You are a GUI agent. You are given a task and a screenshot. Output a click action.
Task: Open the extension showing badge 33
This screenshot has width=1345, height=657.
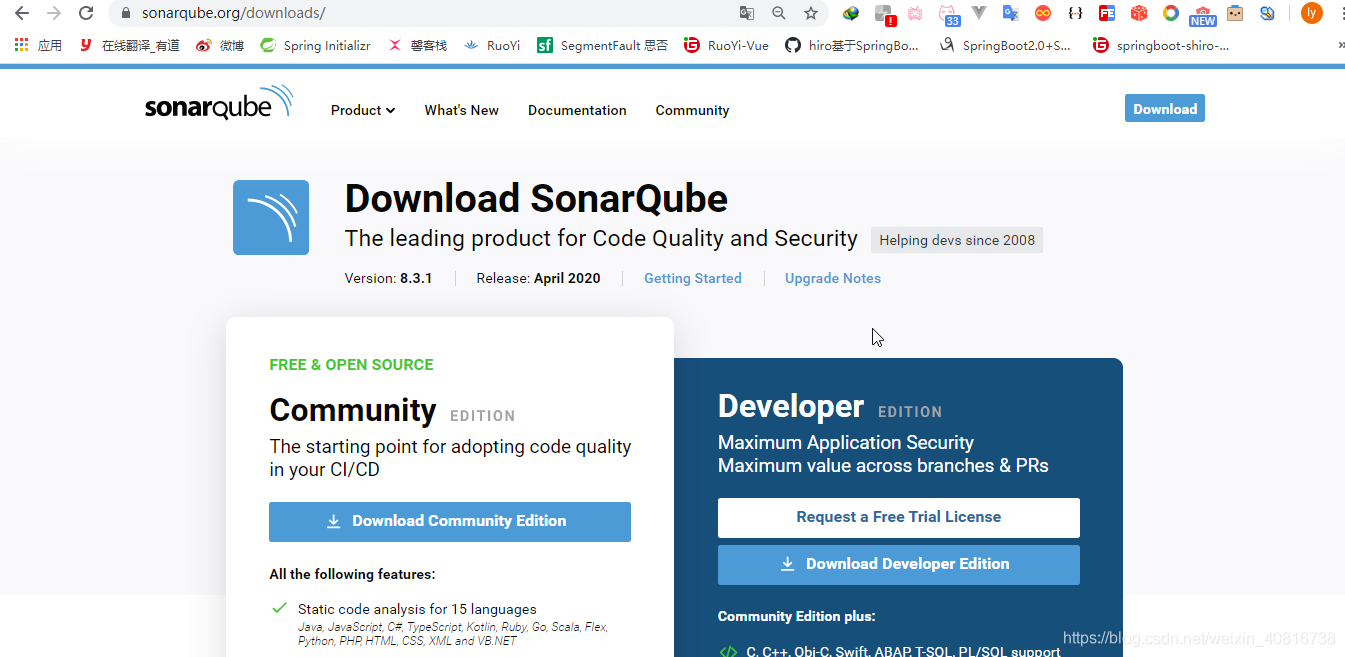pyautogui.click(x=948, y=14)
